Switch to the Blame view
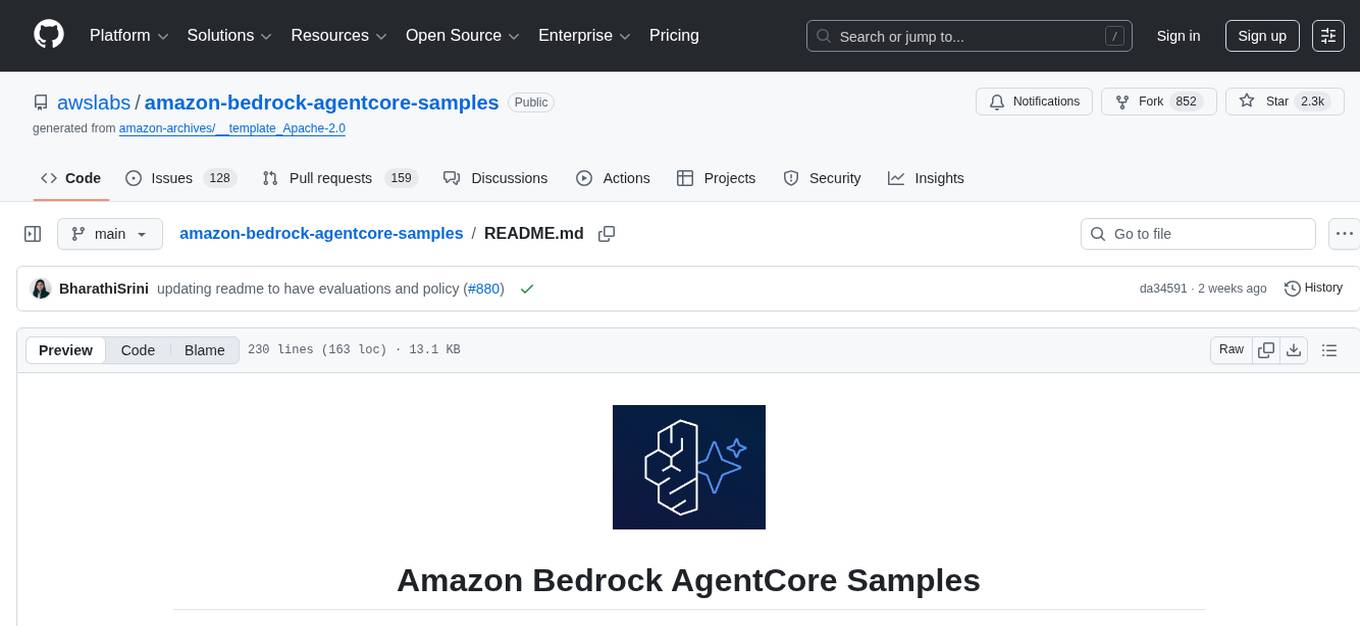 point(204,350)
